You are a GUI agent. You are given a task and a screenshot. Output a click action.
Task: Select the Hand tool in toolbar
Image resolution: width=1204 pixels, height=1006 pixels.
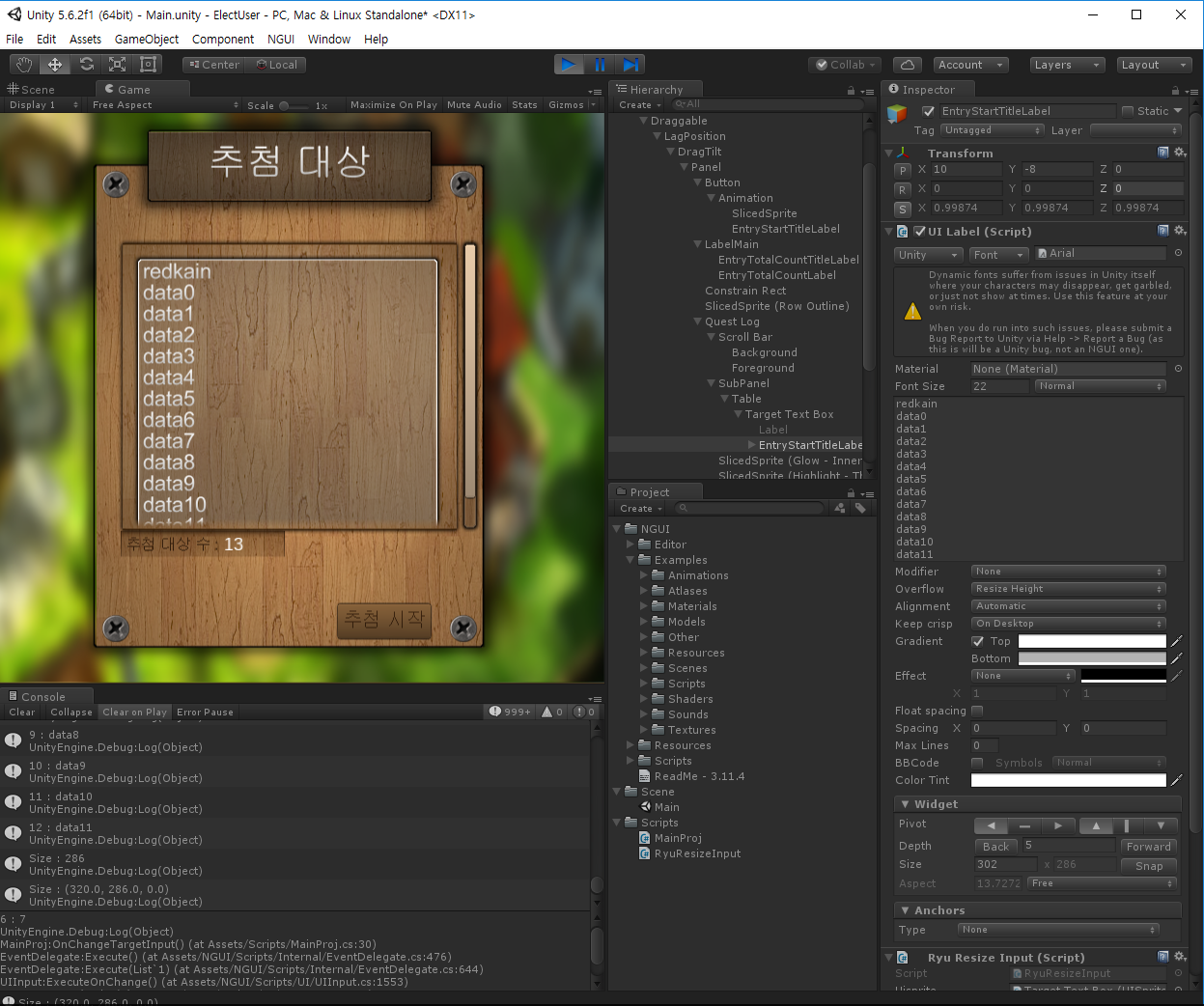coord(24,65)
